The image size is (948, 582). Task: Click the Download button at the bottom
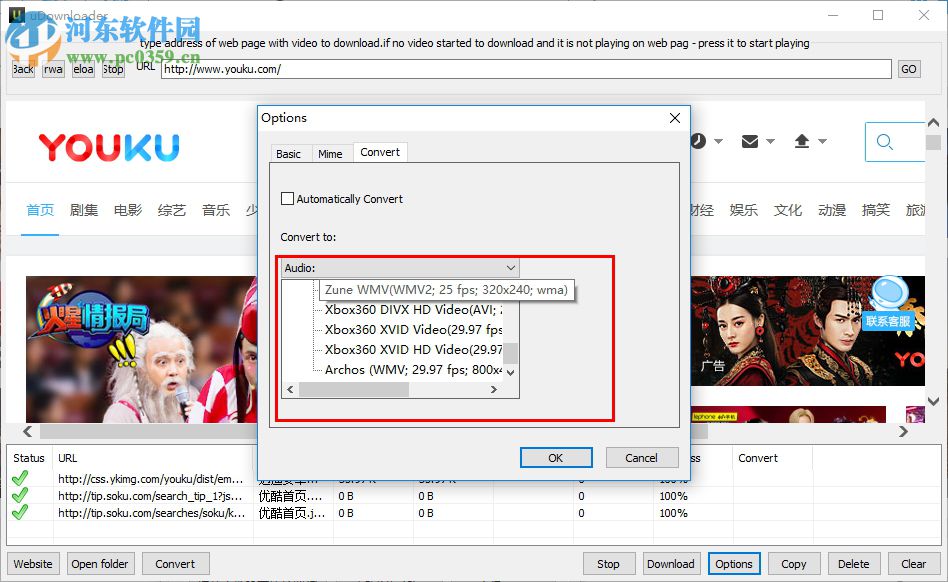[x=670, y=563]
